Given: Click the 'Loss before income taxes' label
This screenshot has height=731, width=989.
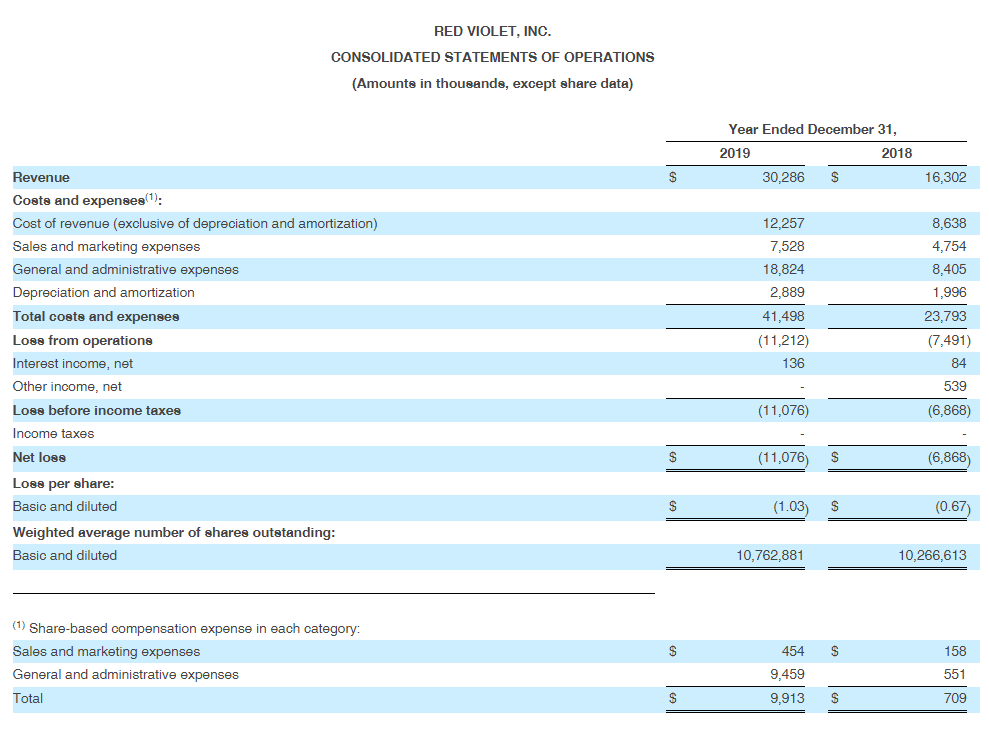Looking at the screenshot, I should point(97,411).
